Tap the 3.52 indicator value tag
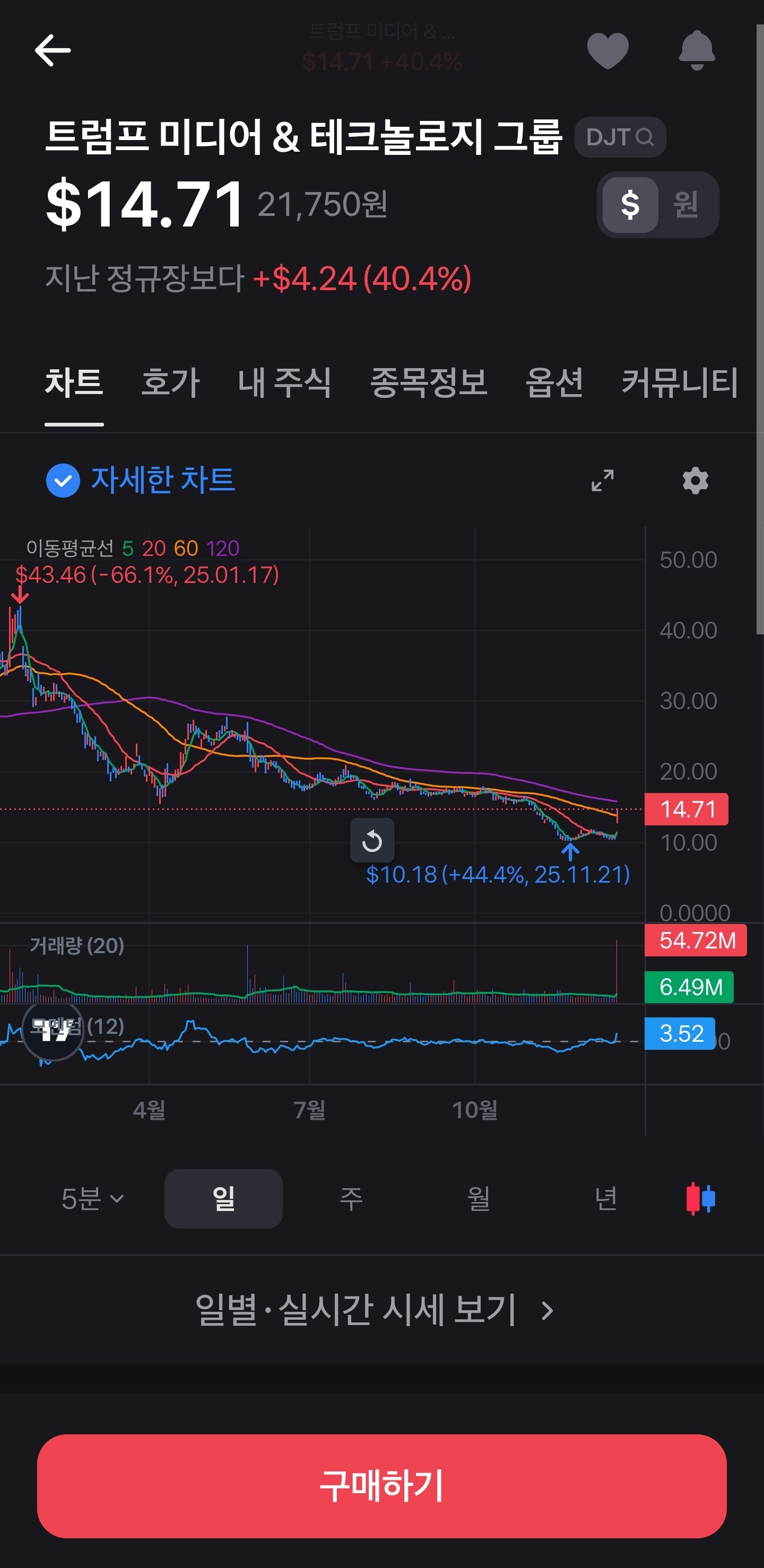 tap(680, 1033)
